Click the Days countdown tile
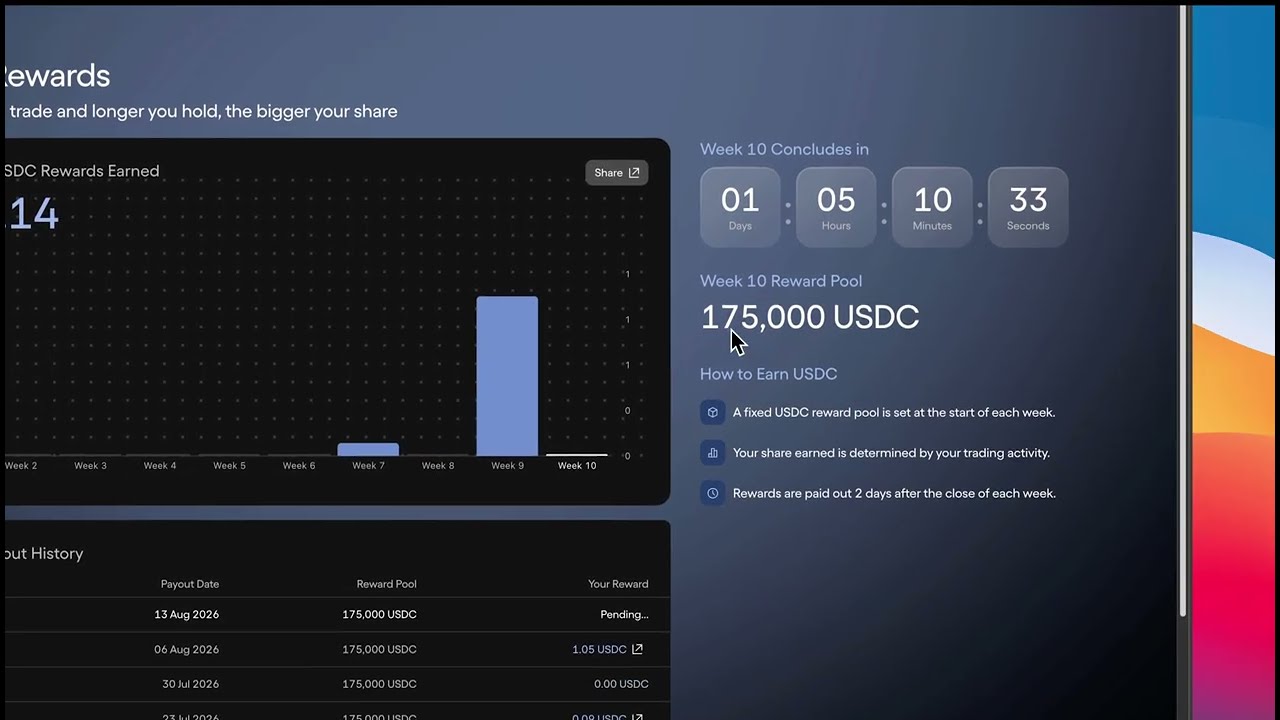Viewport: 1280px width, 720px height. coord(740,207)
